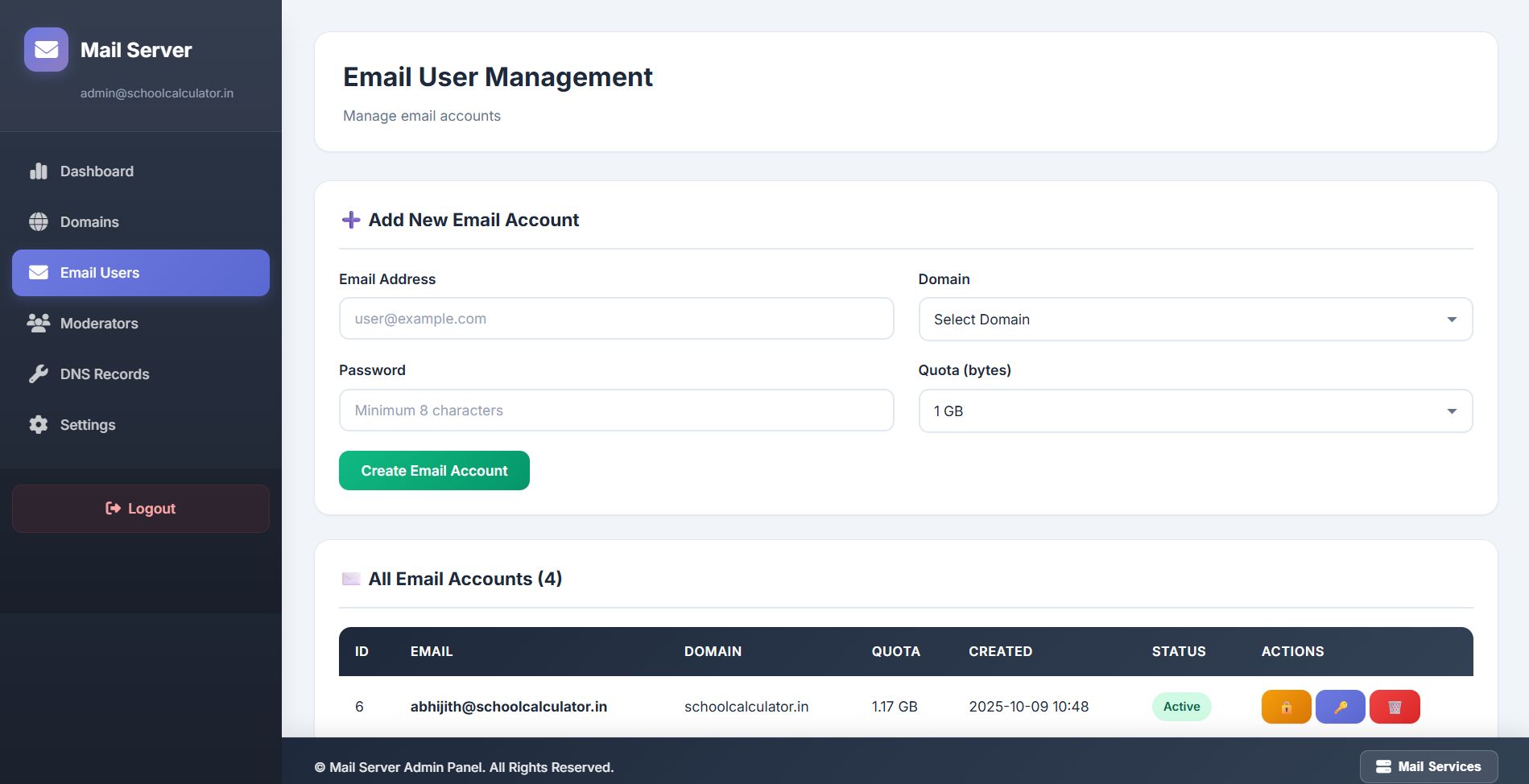Screen dimensions: 1529x784
Task: Expand the Quota 1 GB dropdown
Action: coord(1195,411)
